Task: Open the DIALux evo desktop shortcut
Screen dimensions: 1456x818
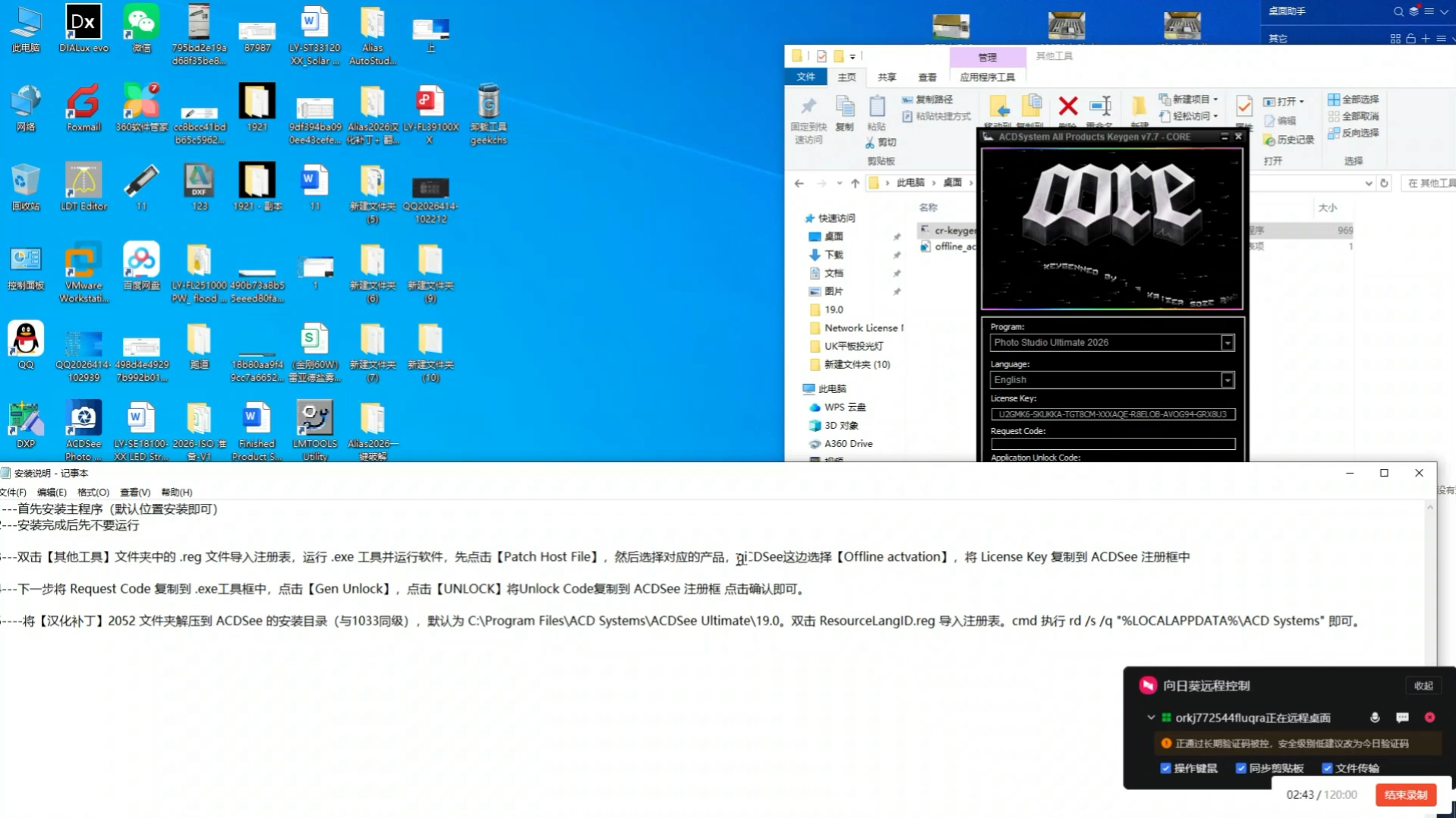Action: [84, 29]
